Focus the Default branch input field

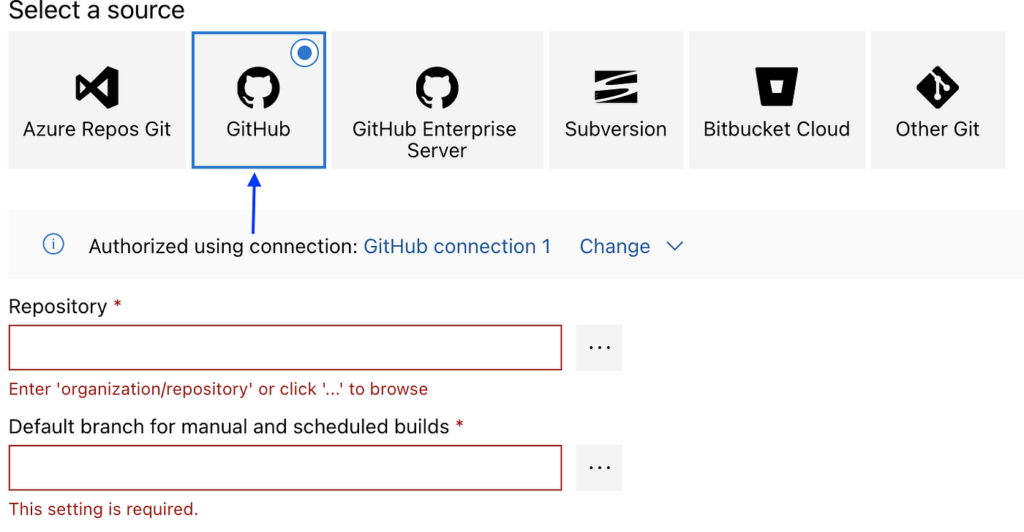point(285,467)
